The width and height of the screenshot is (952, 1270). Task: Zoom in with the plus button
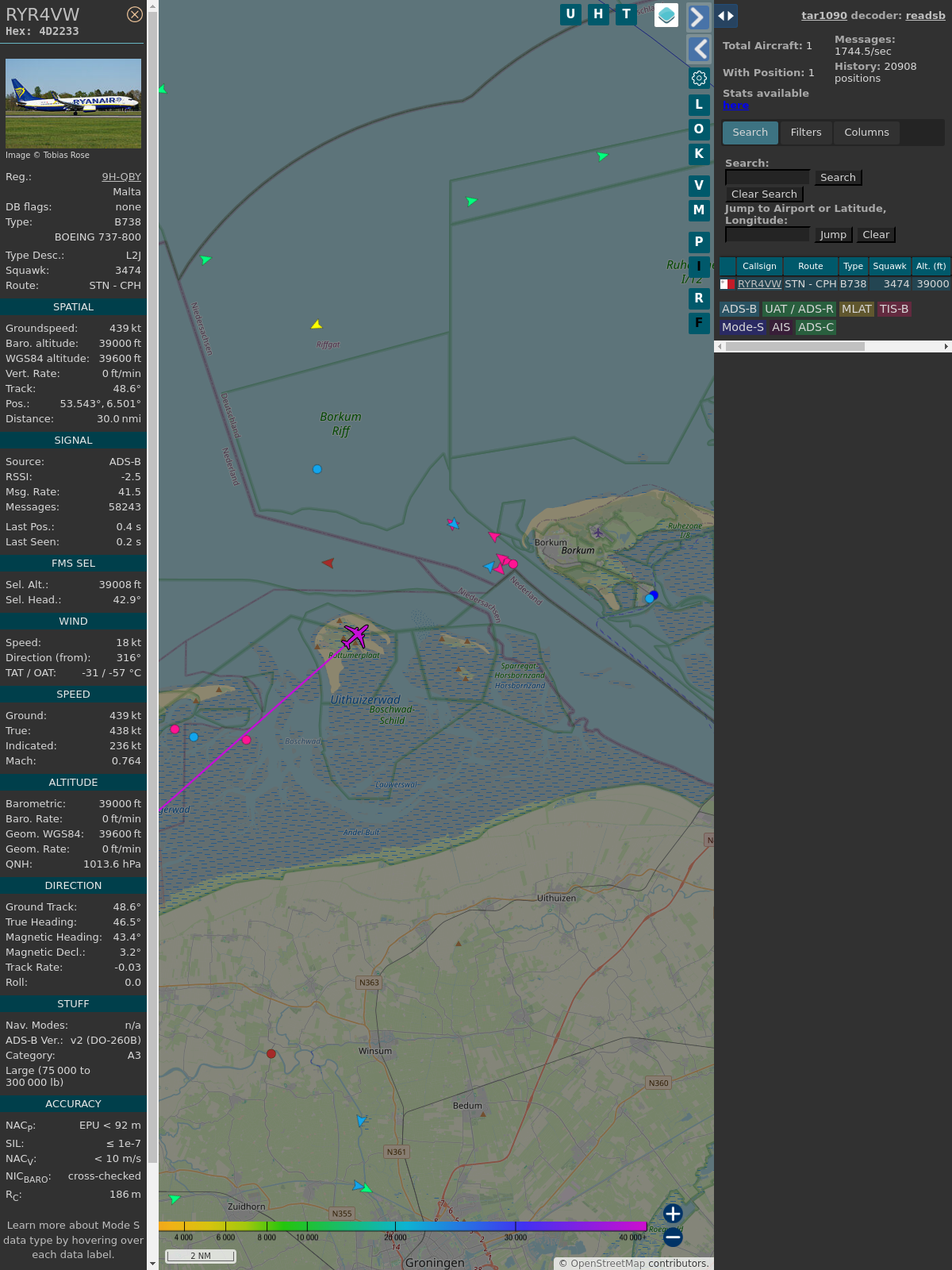[673, 1214]
